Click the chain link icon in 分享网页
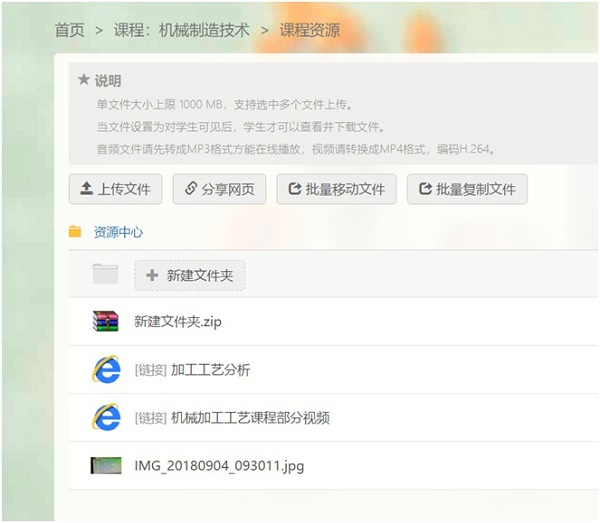This screenshot has width=600, height=523. pyautogui.click(x=190, y=189)
